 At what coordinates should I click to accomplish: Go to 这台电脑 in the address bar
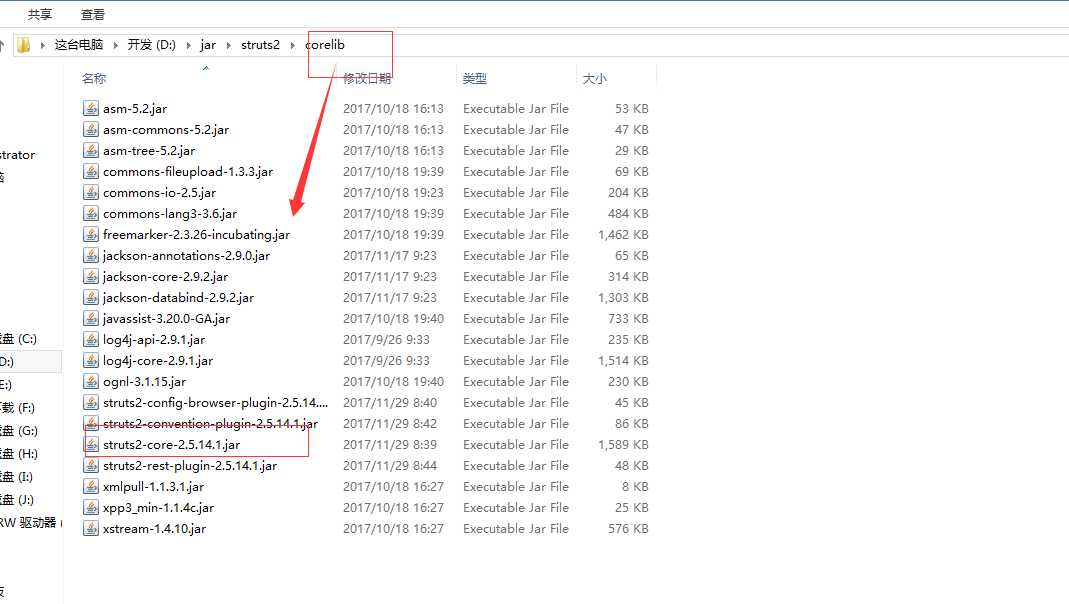point(79,45)
